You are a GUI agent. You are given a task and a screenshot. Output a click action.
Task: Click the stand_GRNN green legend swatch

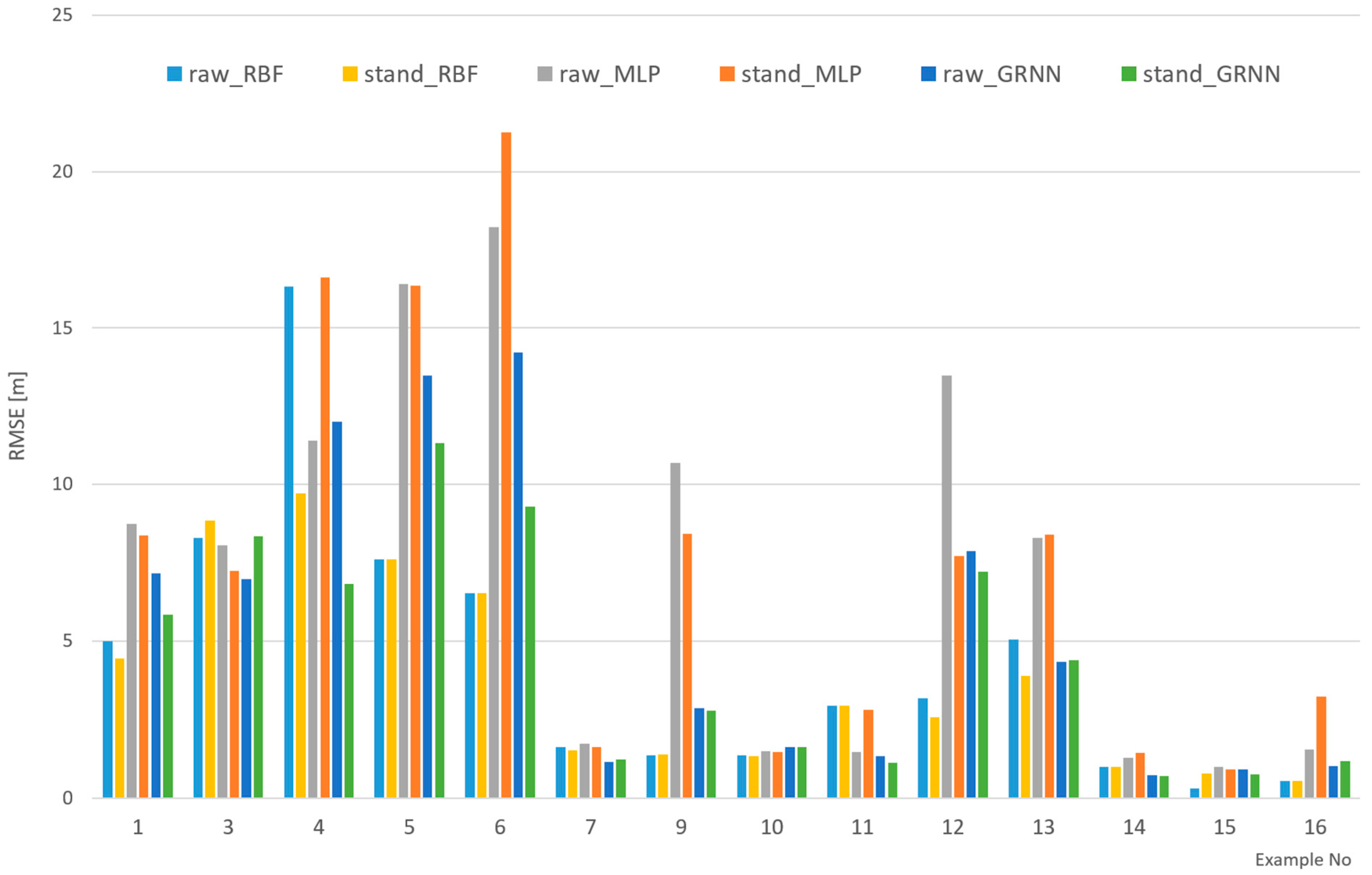(1129, 74)
